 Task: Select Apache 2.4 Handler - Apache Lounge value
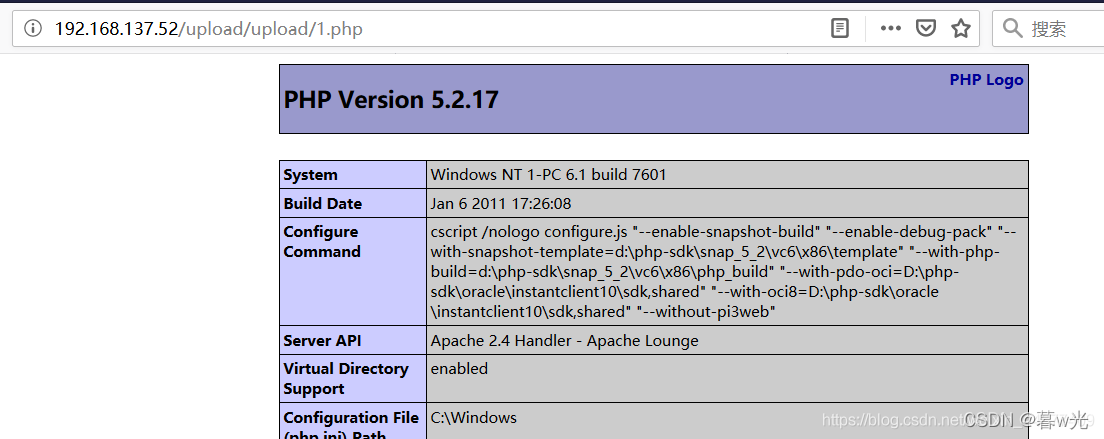565,341
